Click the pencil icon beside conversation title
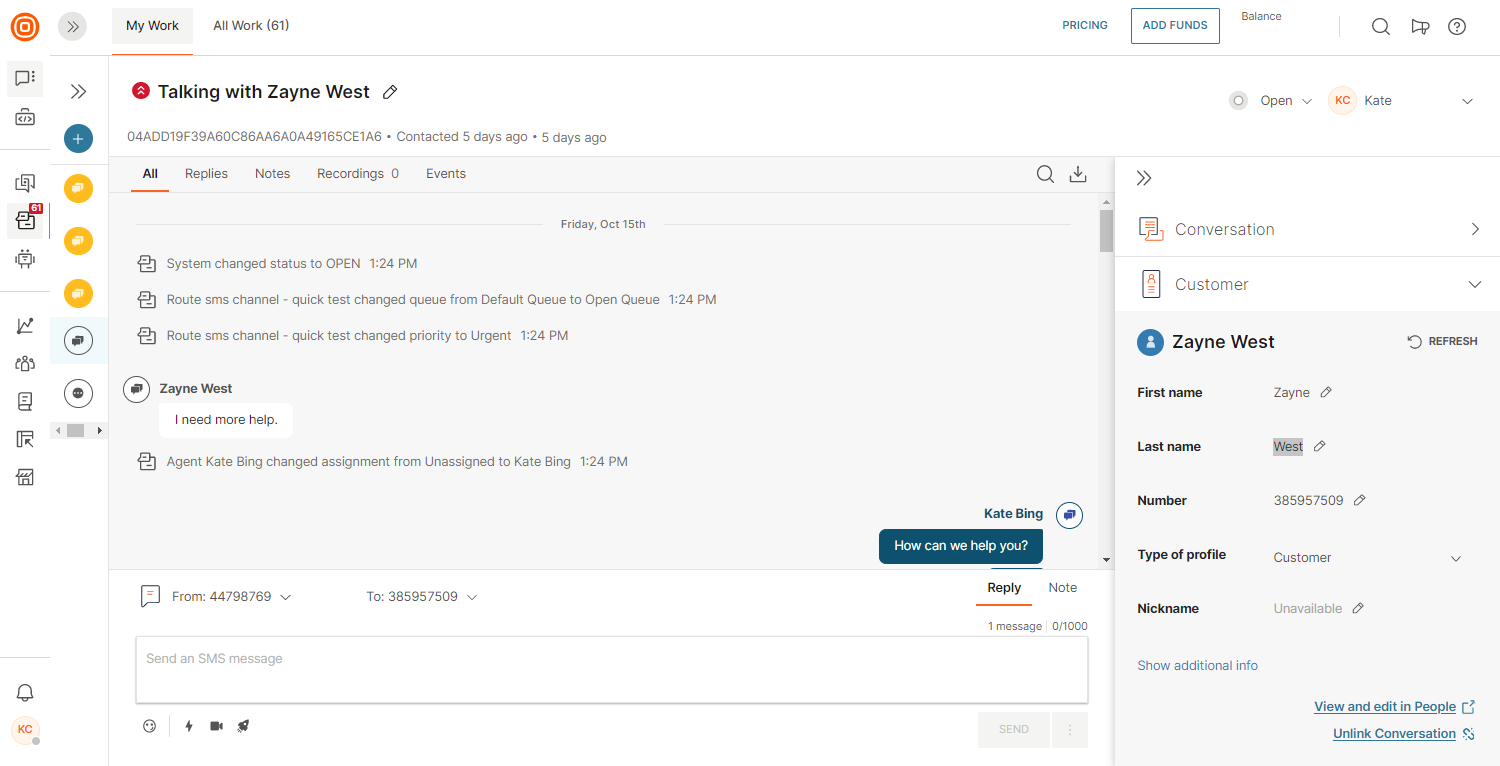This screenshot has height=766, width=1500. tap(390, 92)
